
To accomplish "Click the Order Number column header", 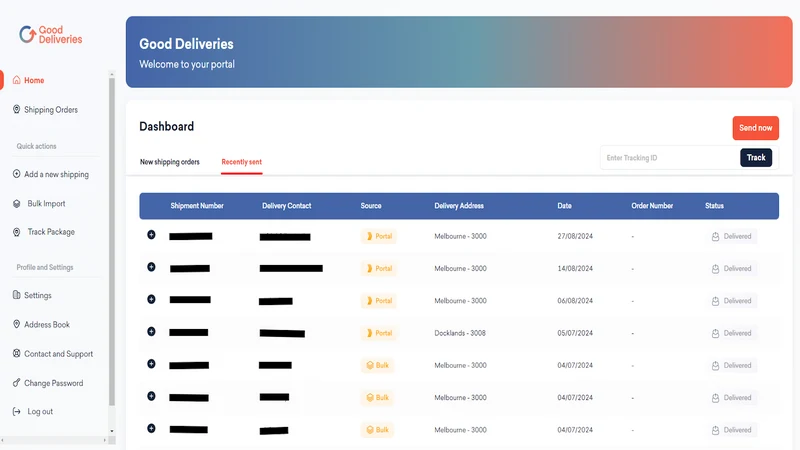I will [652, 206].
